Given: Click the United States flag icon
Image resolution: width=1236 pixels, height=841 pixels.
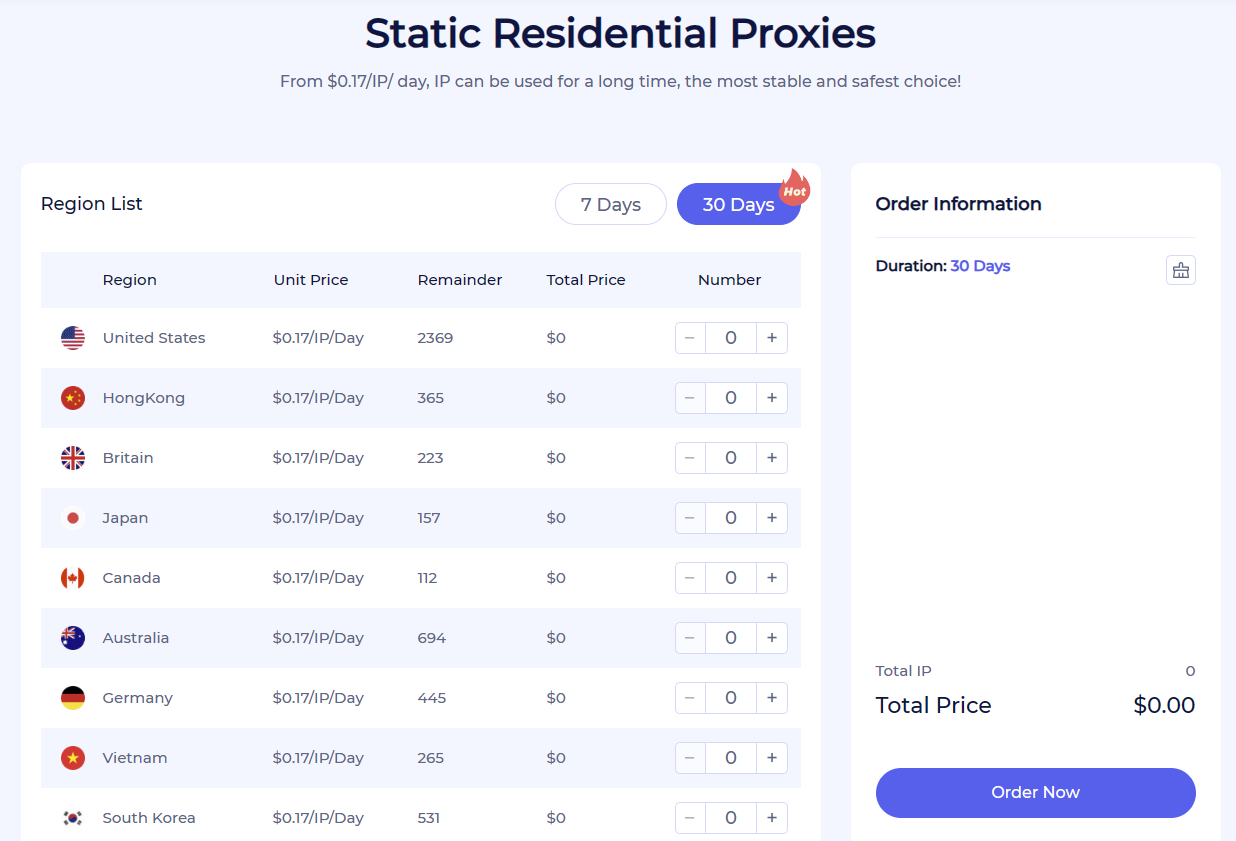Looking at the screenshot, I should [73, 338].
